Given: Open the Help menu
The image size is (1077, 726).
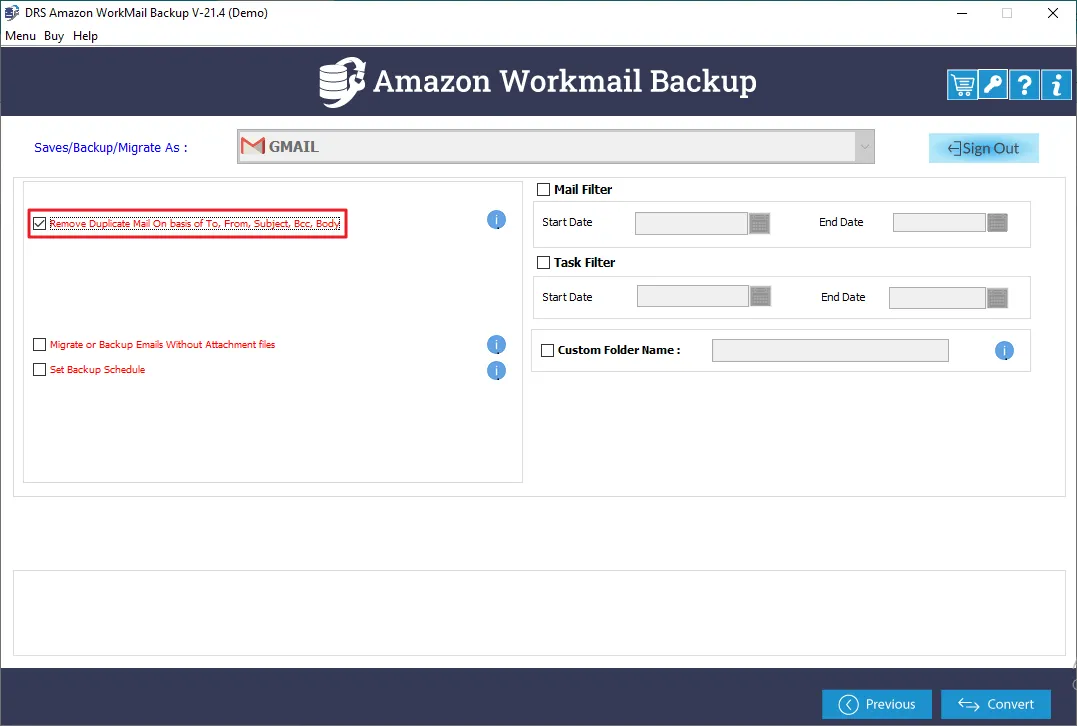Looking at the screenshot, I should pyautogui.click(x=85, y=36).
